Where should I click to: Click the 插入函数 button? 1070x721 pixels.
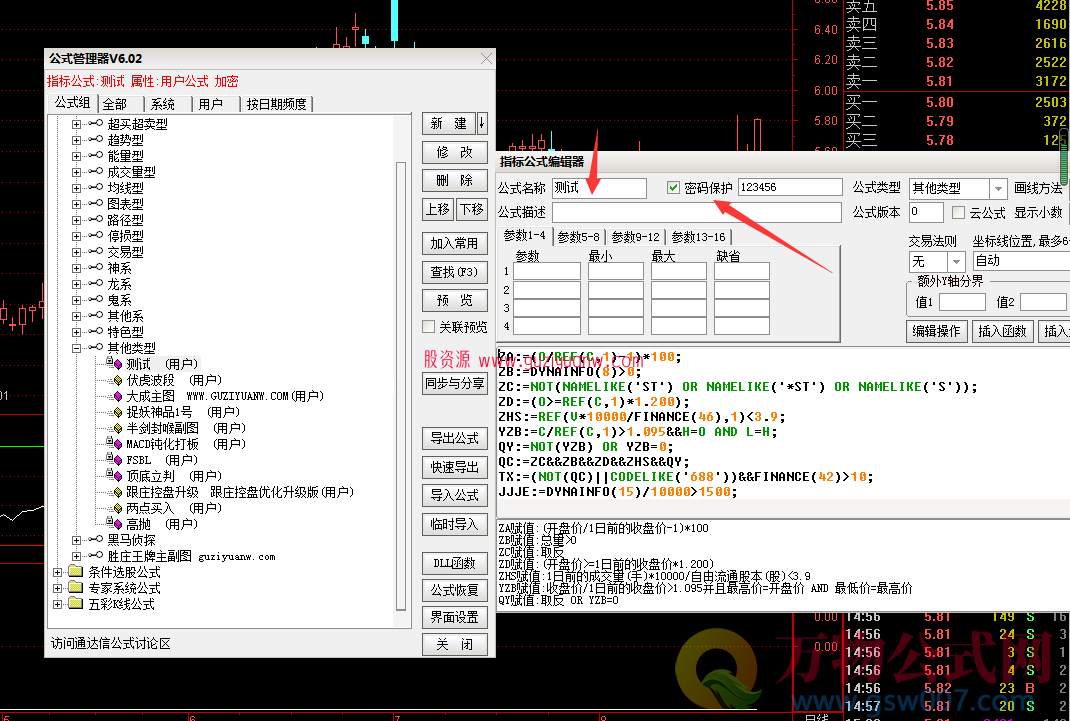[x=1002, y=331]
